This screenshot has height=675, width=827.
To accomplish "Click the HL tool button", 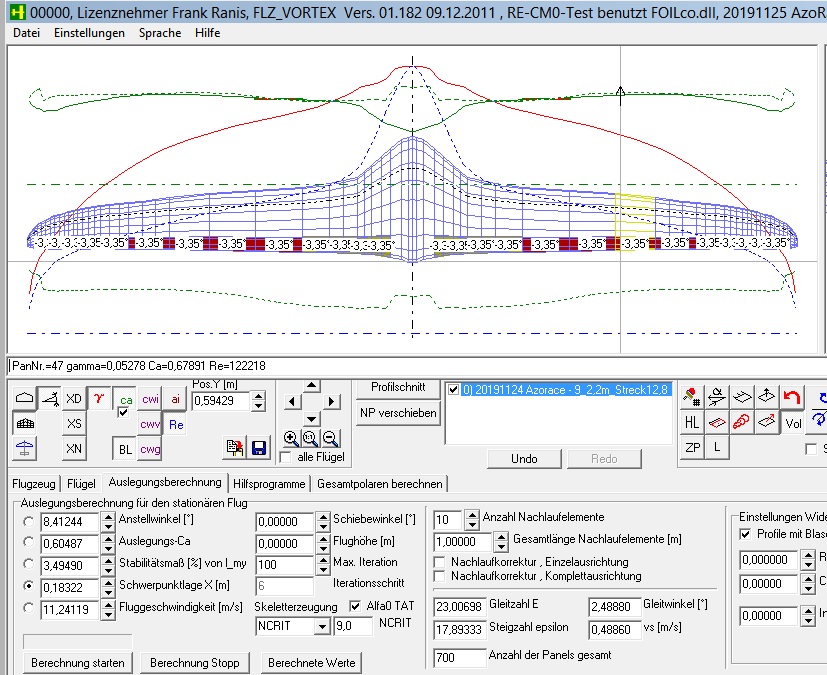I will click(x=692, y=423).
